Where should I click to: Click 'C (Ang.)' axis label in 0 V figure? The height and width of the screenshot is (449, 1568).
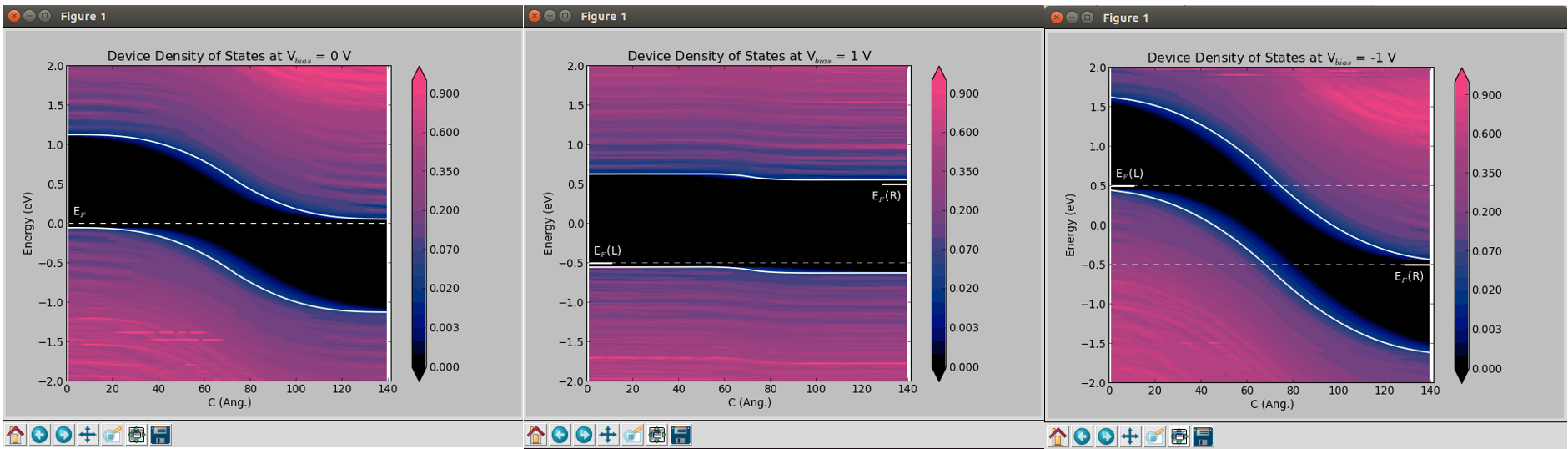[229, 402]
